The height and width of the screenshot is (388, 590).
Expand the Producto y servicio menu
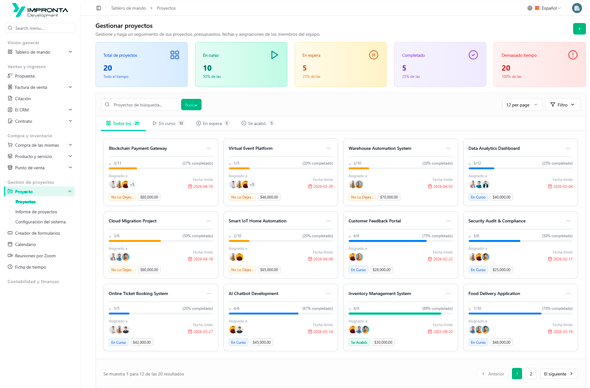40,156
